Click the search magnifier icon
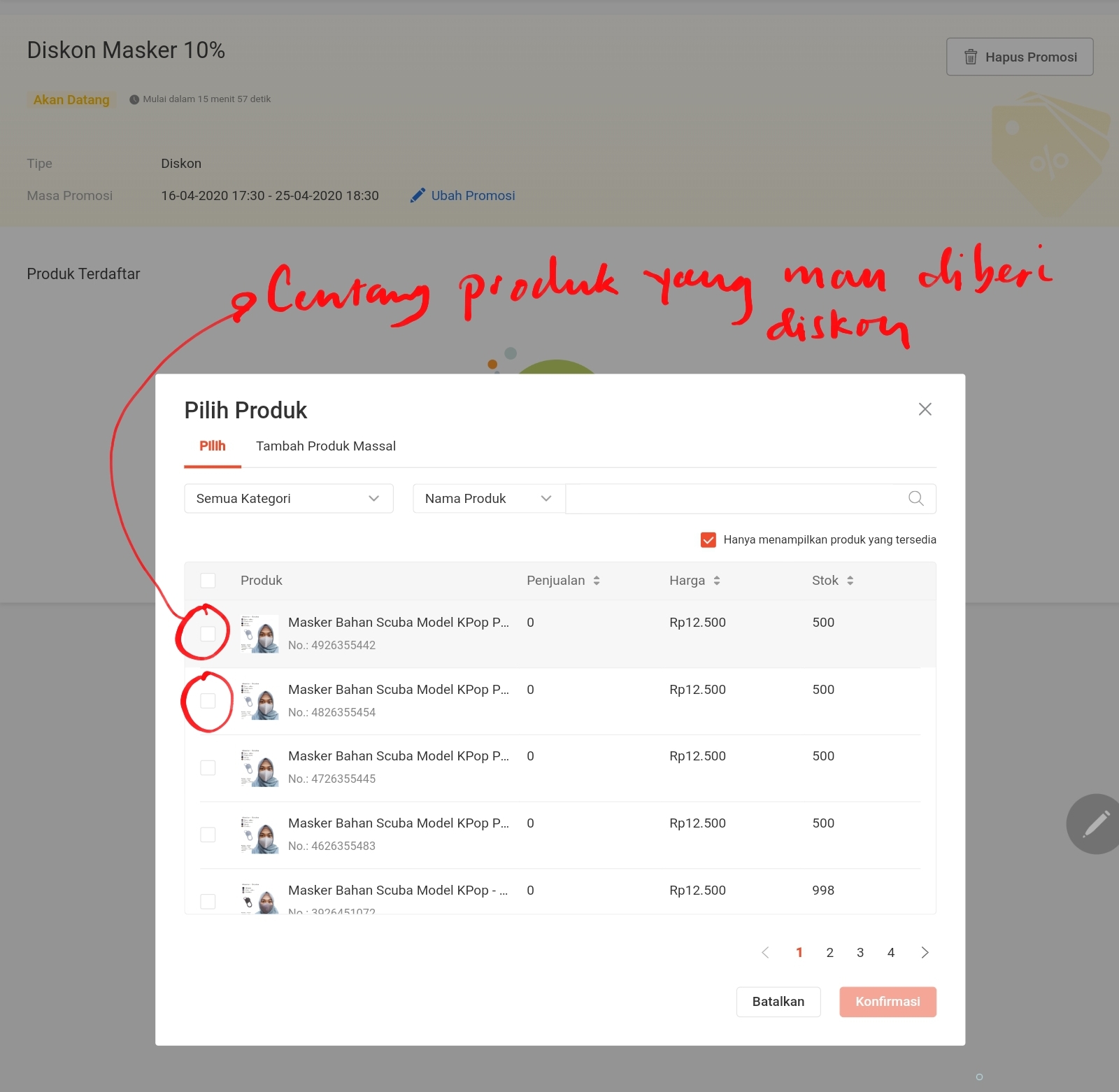The image size is (1119, 1092). [x=915, y=498]
